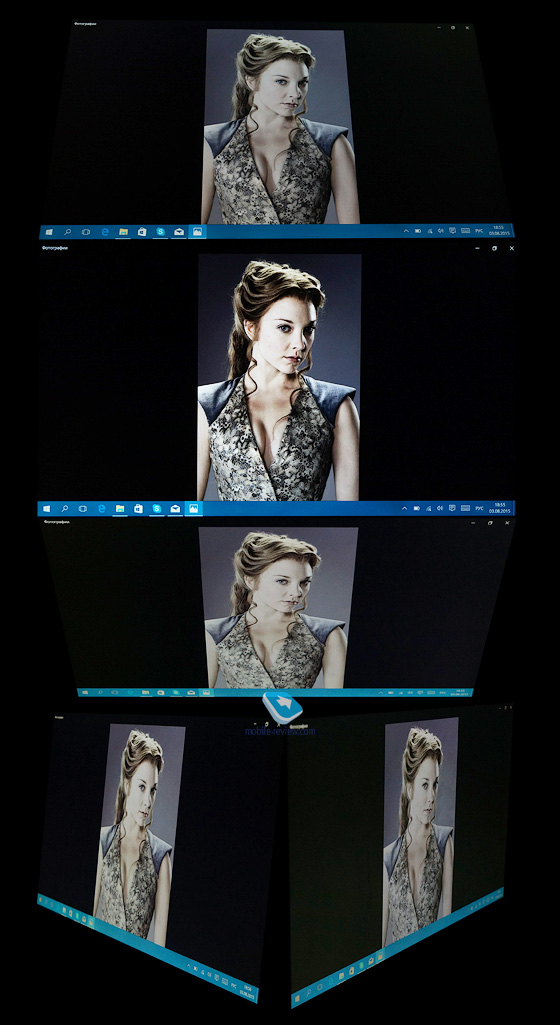Open the Start menu in the head-on screen view
The width and height of the screenshot is (560, 1025).
point(47,508)
